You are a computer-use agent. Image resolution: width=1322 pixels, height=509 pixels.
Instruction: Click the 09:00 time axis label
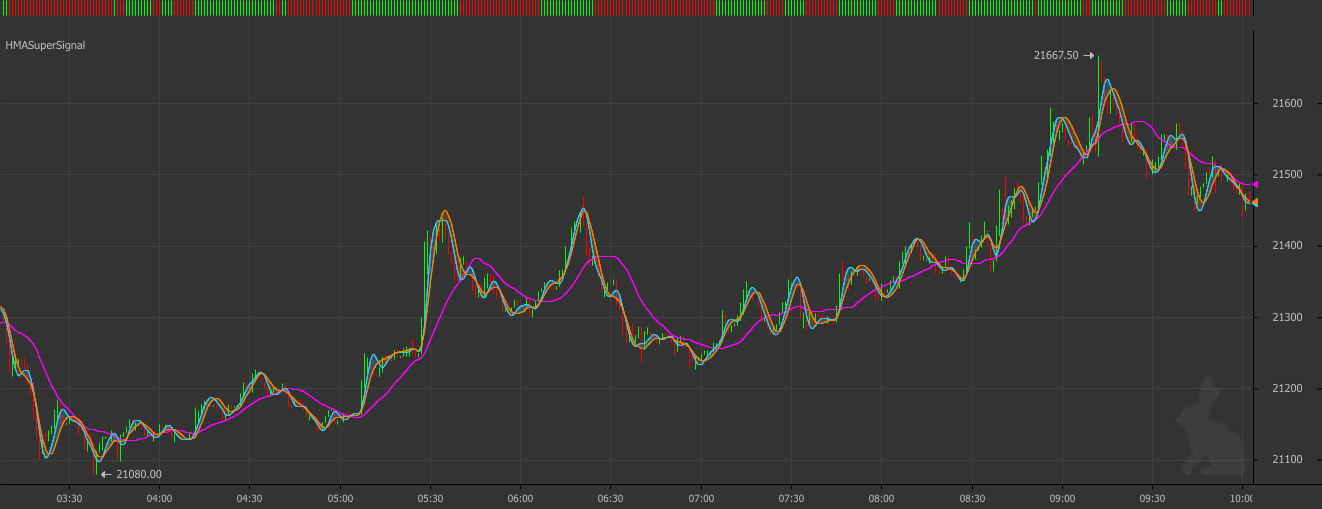1062,498
